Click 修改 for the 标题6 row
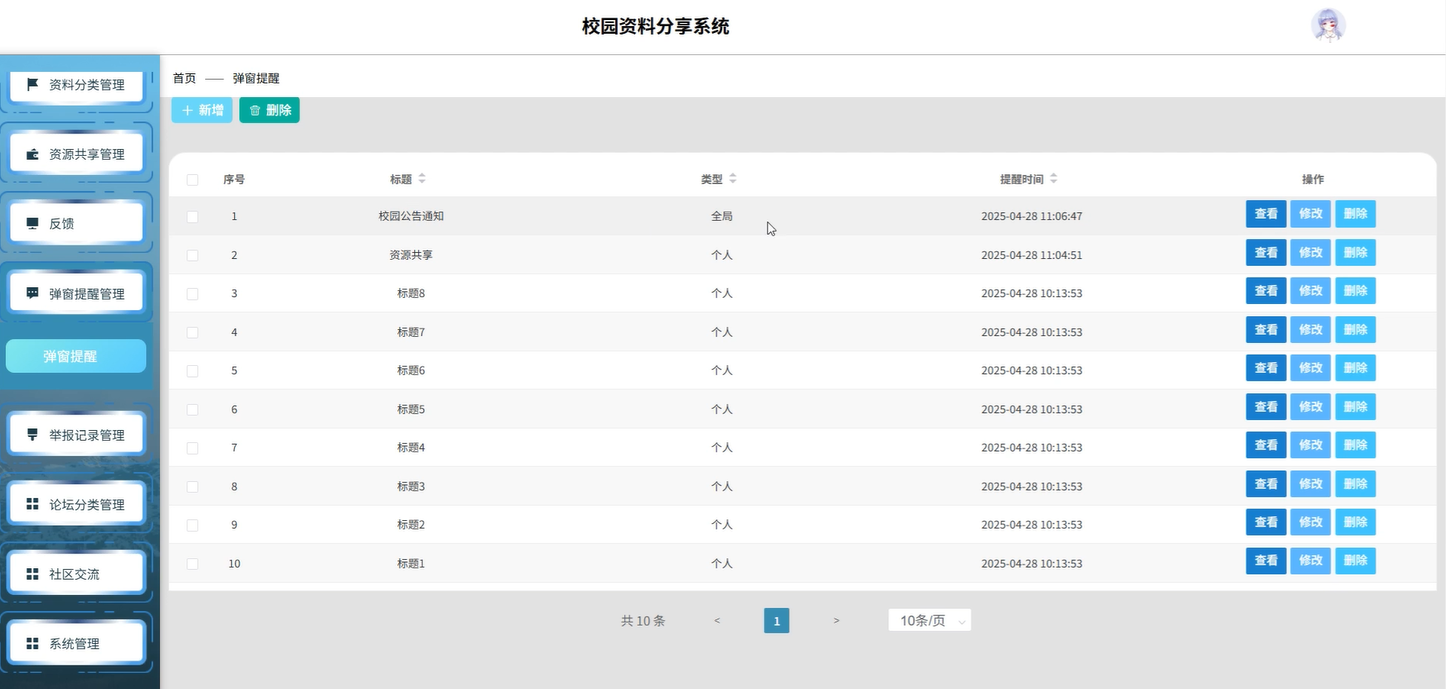Image resolution: width=1446 pixels, height=689 pixels. [1311, 368]
